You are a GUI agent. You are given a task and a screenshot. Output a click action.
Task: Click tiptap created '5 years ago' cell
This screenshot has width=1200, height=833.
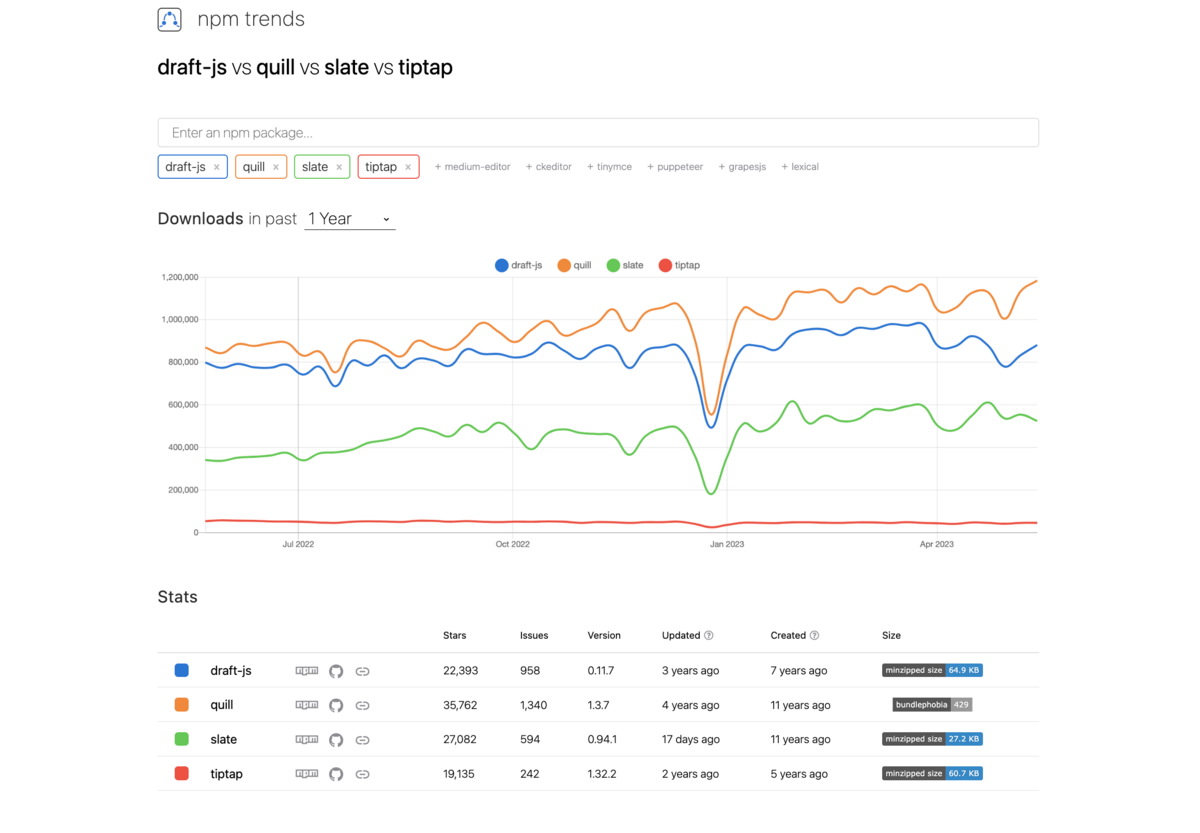[799, 774]
